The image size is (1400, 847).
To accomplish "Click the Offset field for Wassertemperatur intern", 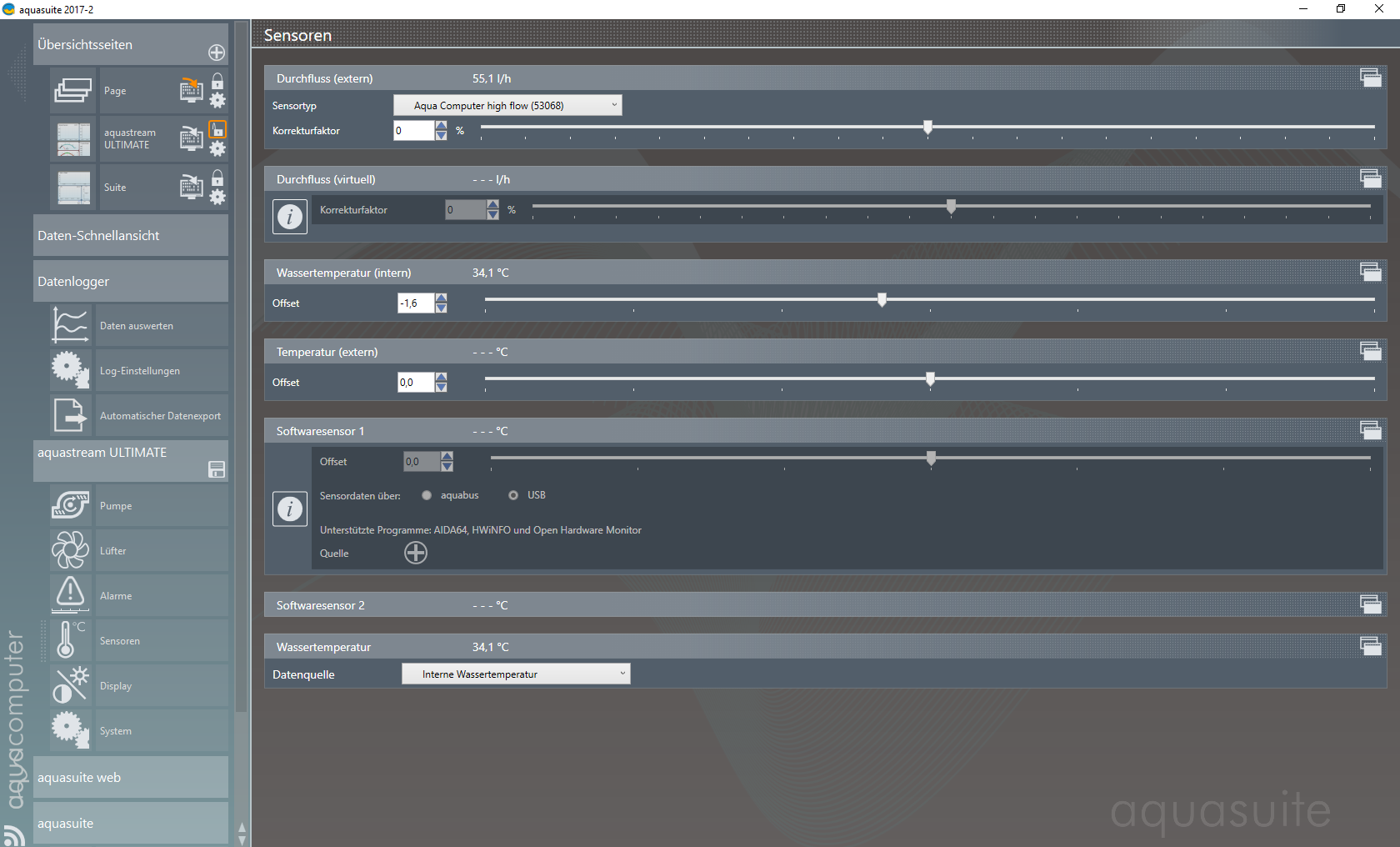I will (416, 303).
